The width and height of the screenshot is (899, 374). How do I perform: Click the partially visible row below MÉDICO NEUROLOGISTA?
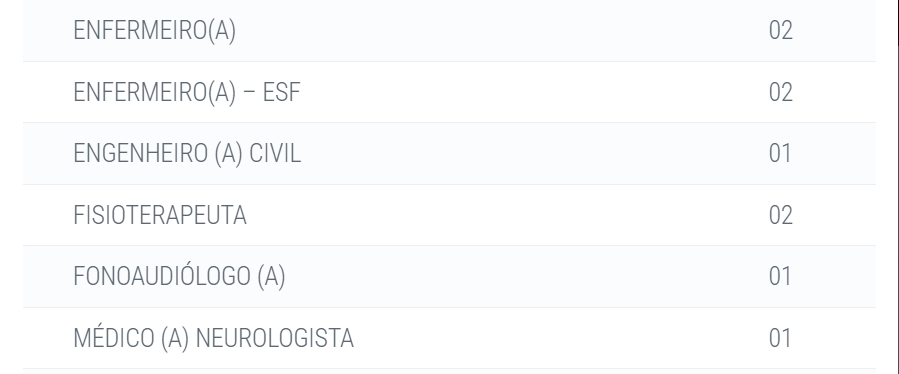click(x=450, y=372)
